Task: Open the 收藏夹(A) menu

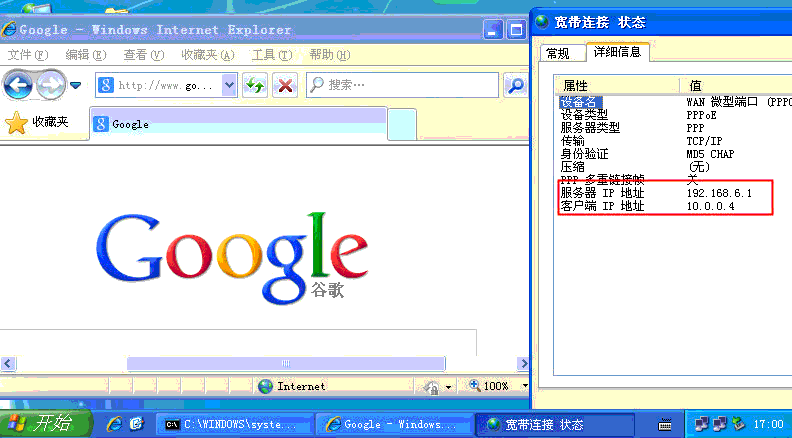Action: click(208, 55)
